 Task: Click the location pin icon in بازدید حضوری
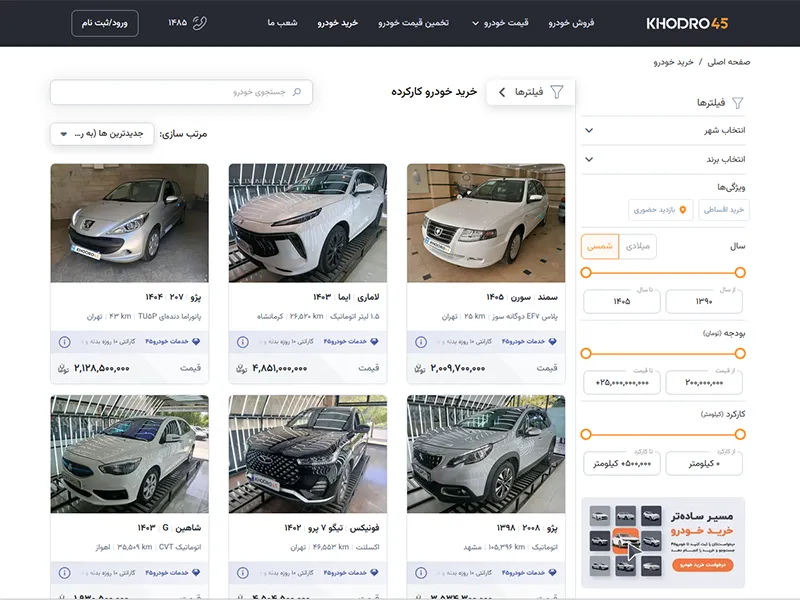(683, 210)
